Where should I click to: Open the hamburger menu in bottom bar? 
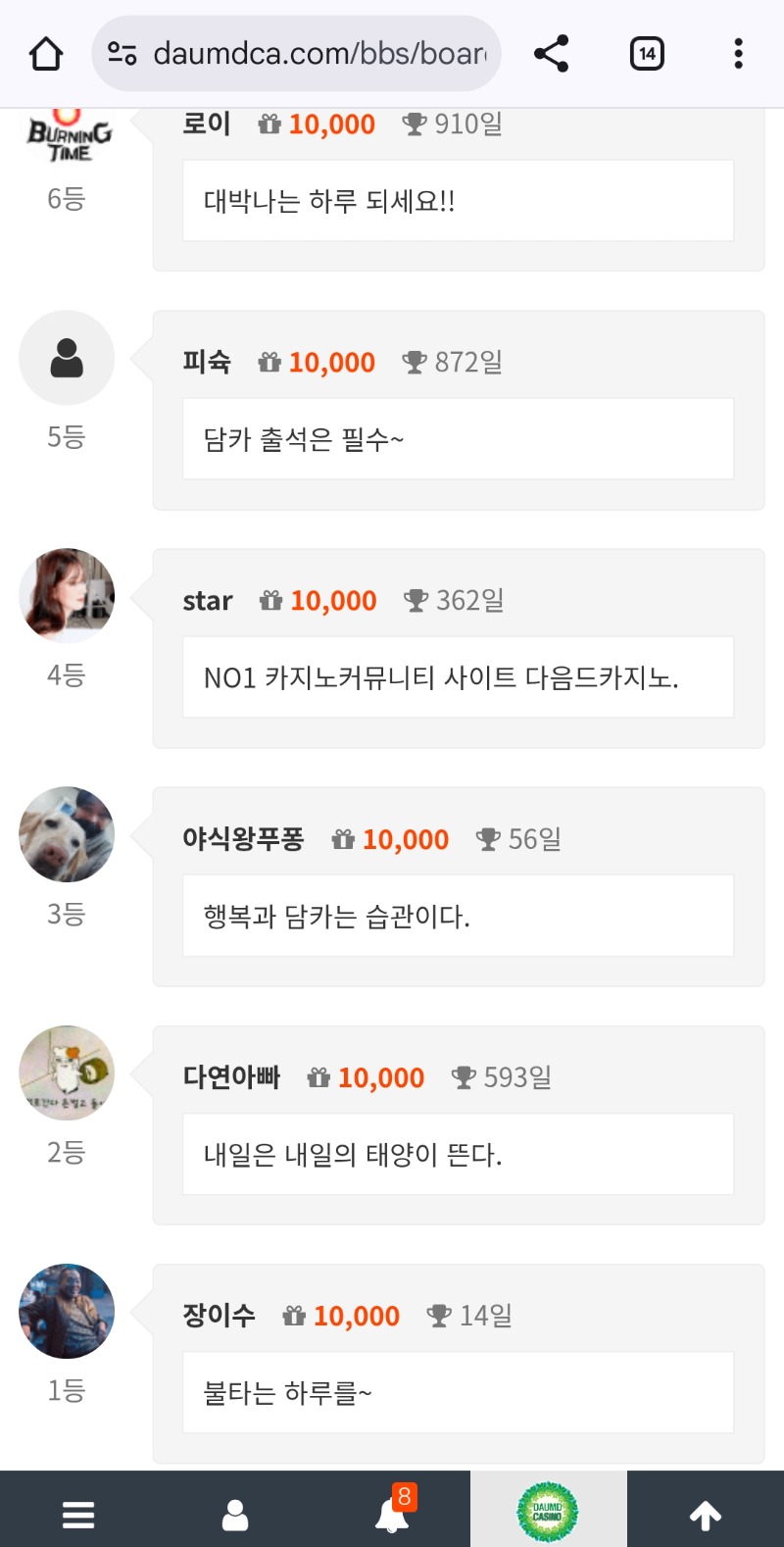[78, 1515]
